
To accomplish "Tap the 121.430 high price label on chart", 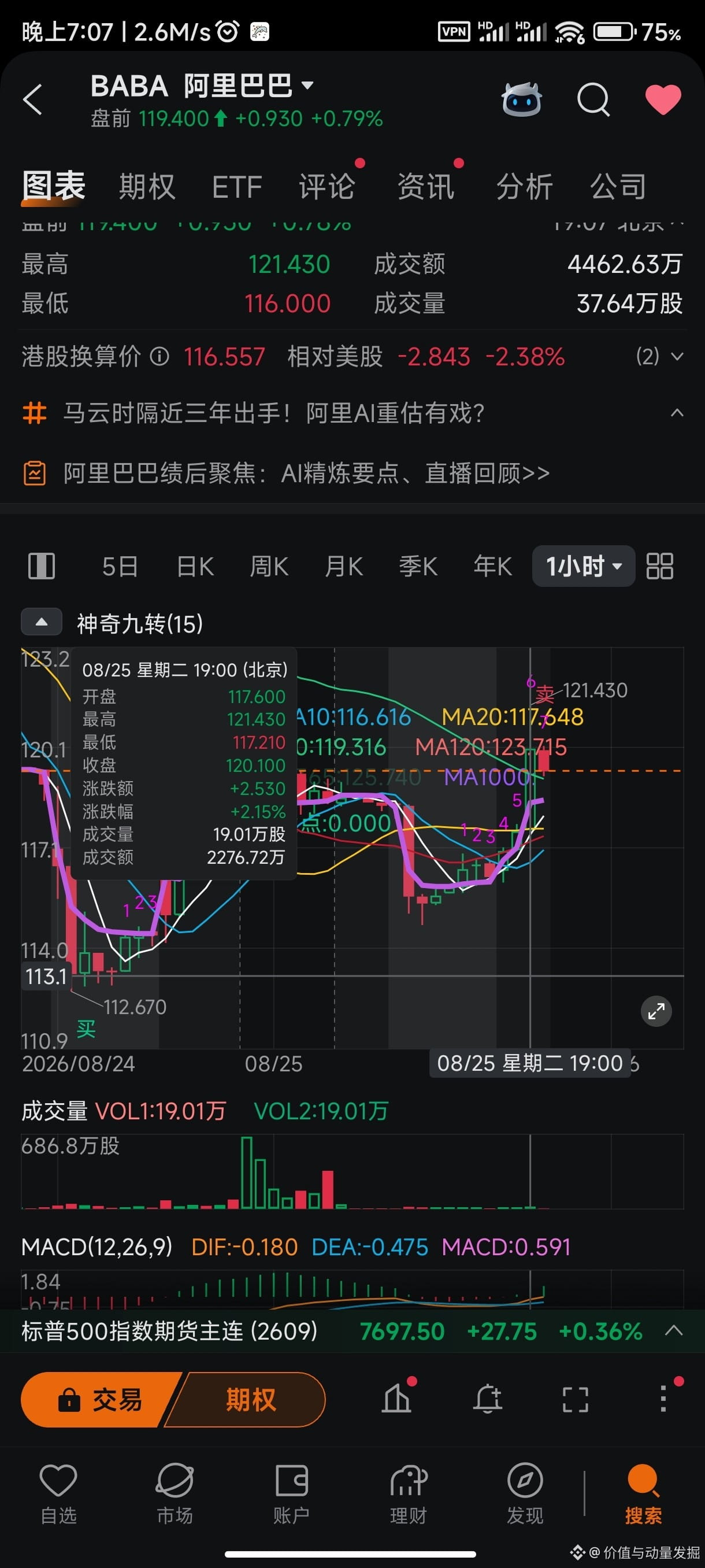I will 595,690.
